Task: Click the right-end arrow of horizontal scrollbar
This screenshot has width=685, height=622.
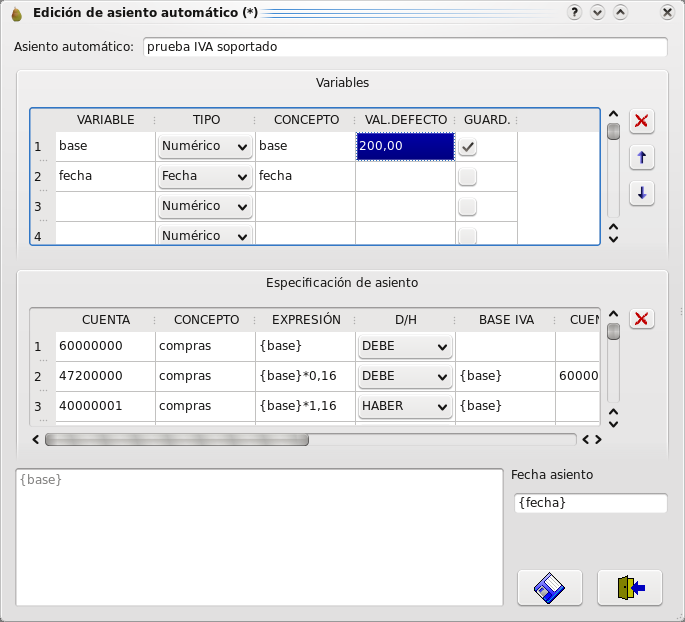Action: pos(598,439)
